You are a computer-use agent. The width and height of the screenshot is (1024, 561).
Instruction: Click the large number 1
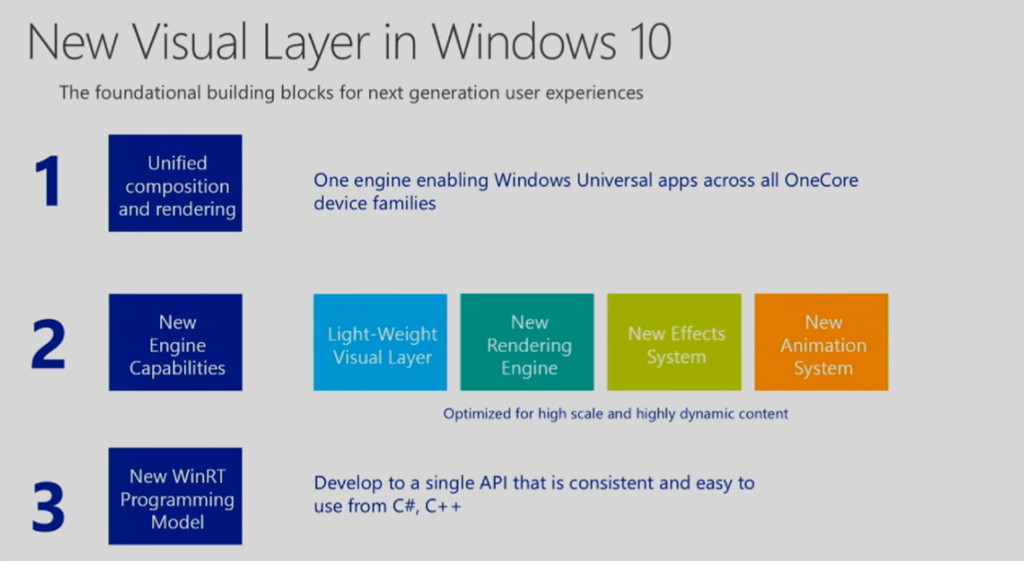click(x=48, y=182)
